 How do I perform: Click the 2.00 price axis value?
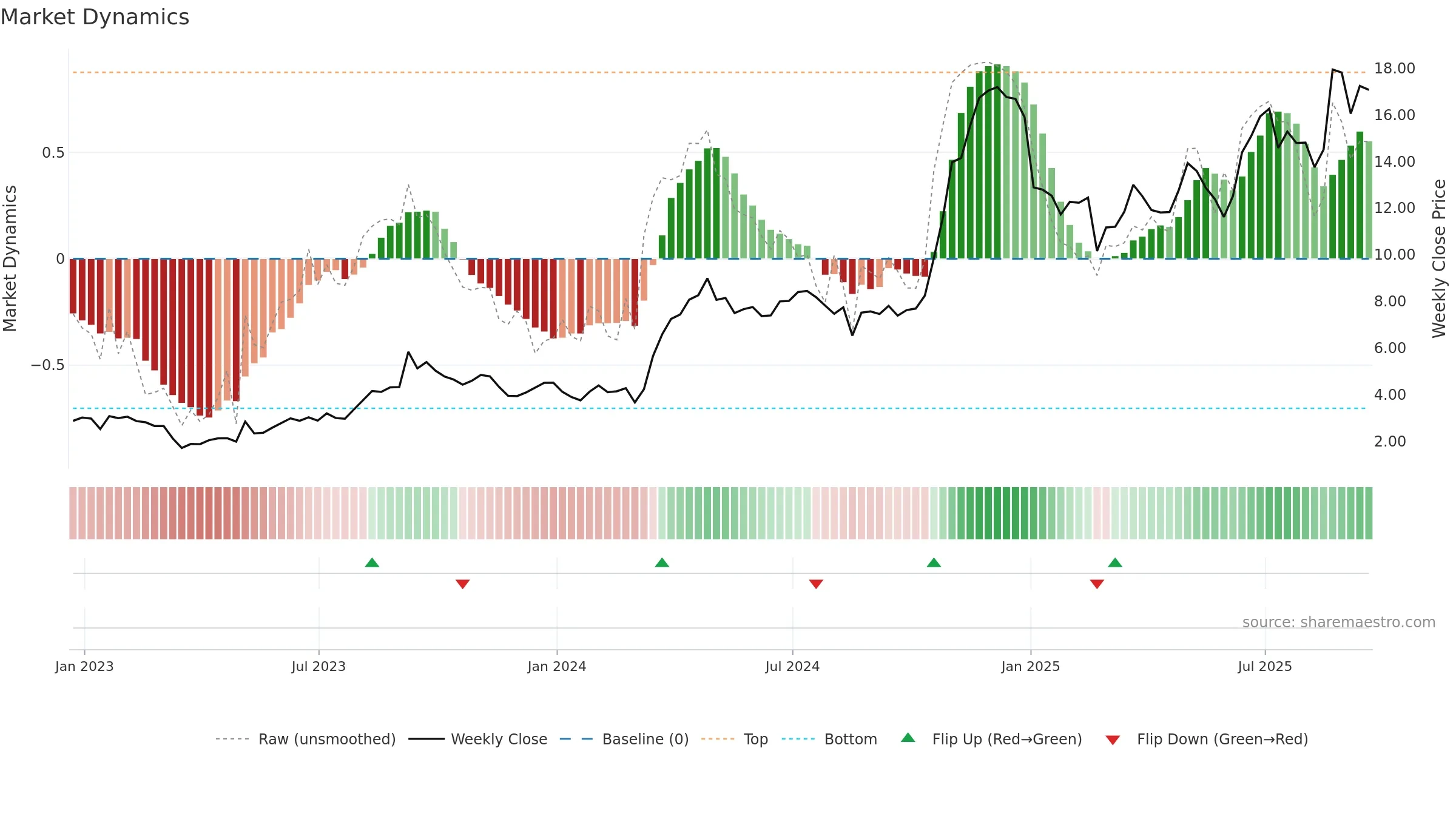(1390, 442)
